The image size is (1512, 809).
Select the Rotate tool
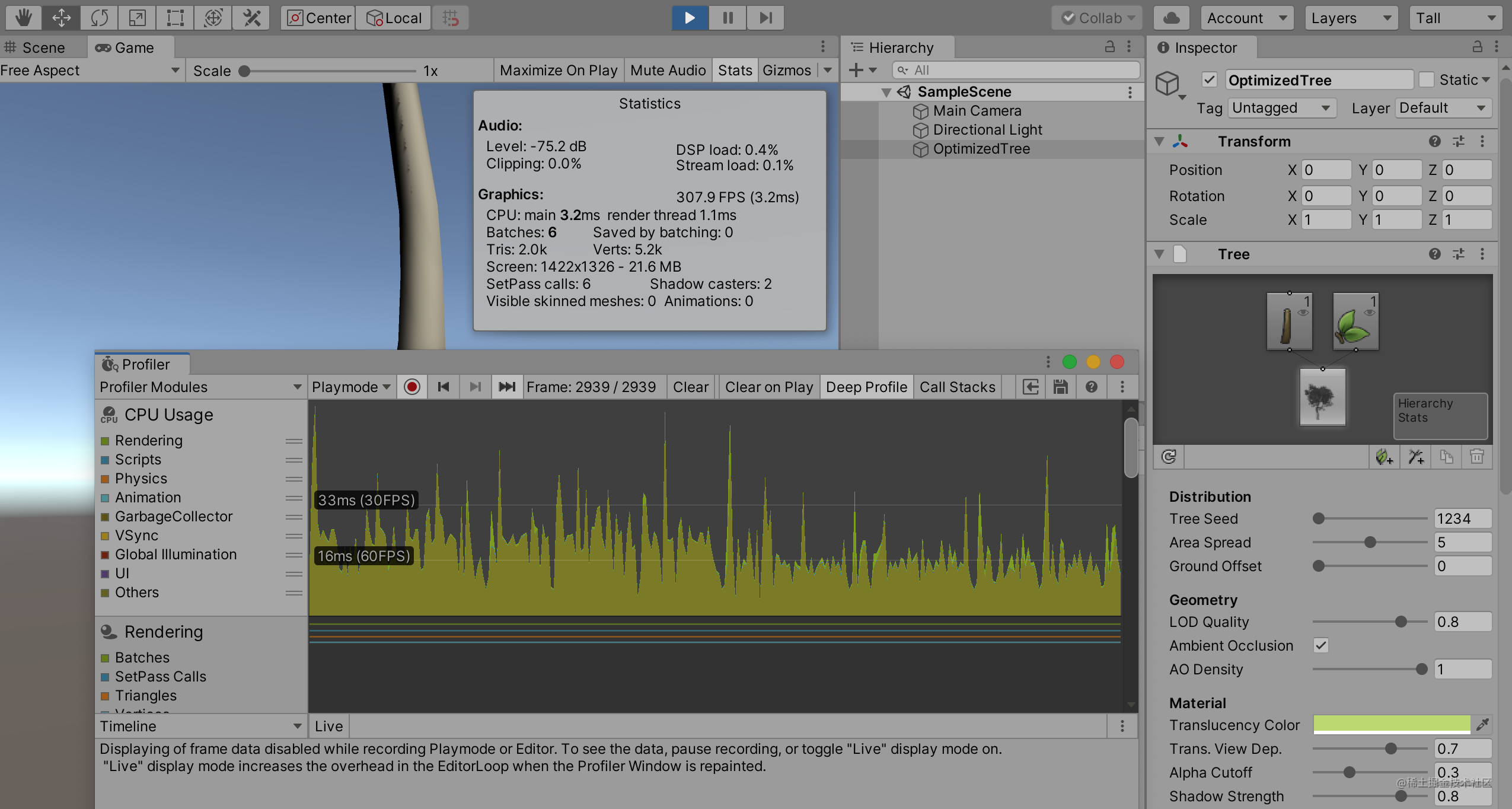click(99, 18)
